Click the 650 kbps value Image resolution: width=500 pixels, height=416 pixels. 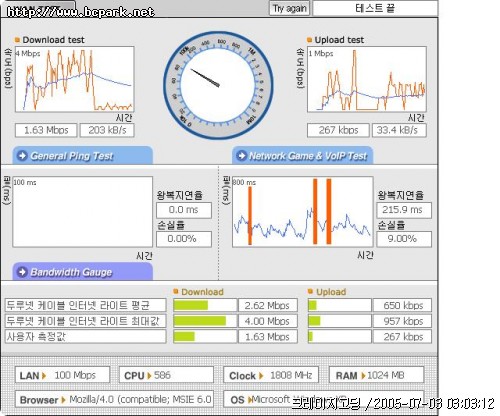(x=402, y=305)
